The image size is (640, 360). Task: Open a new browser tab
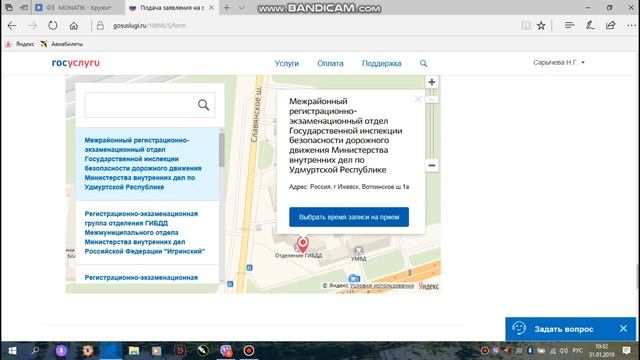pos(227,8)
